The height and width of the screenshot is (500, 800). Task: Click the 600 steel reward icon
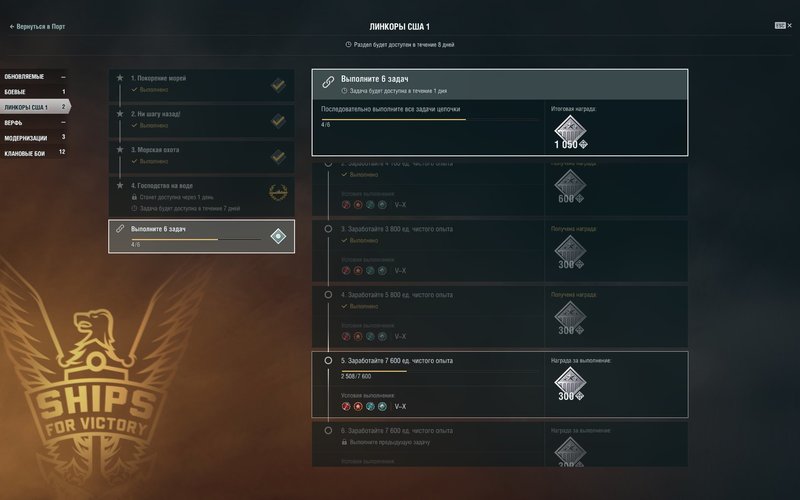click(570, 187)
